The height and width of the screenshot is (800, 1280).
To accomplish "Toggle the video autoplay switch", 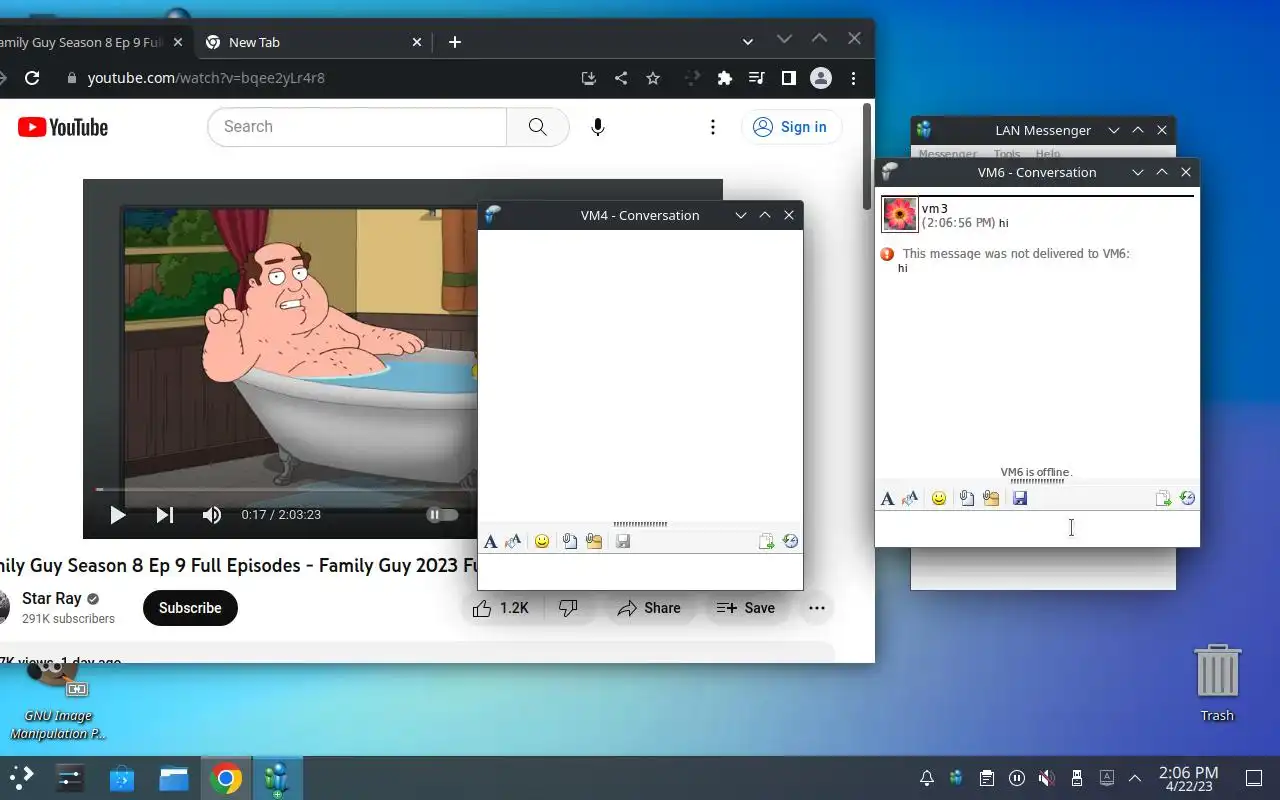I will [x=442, y=515].
